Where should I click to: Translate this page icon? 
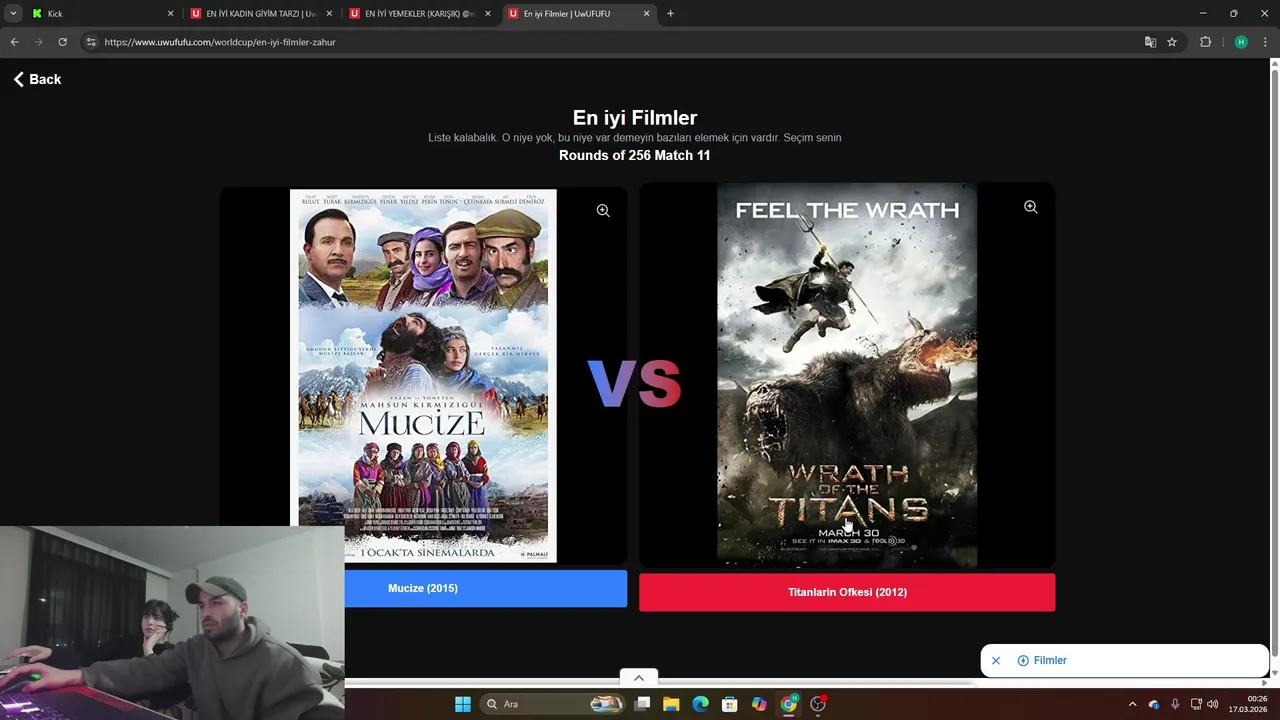pos(1150,42)
